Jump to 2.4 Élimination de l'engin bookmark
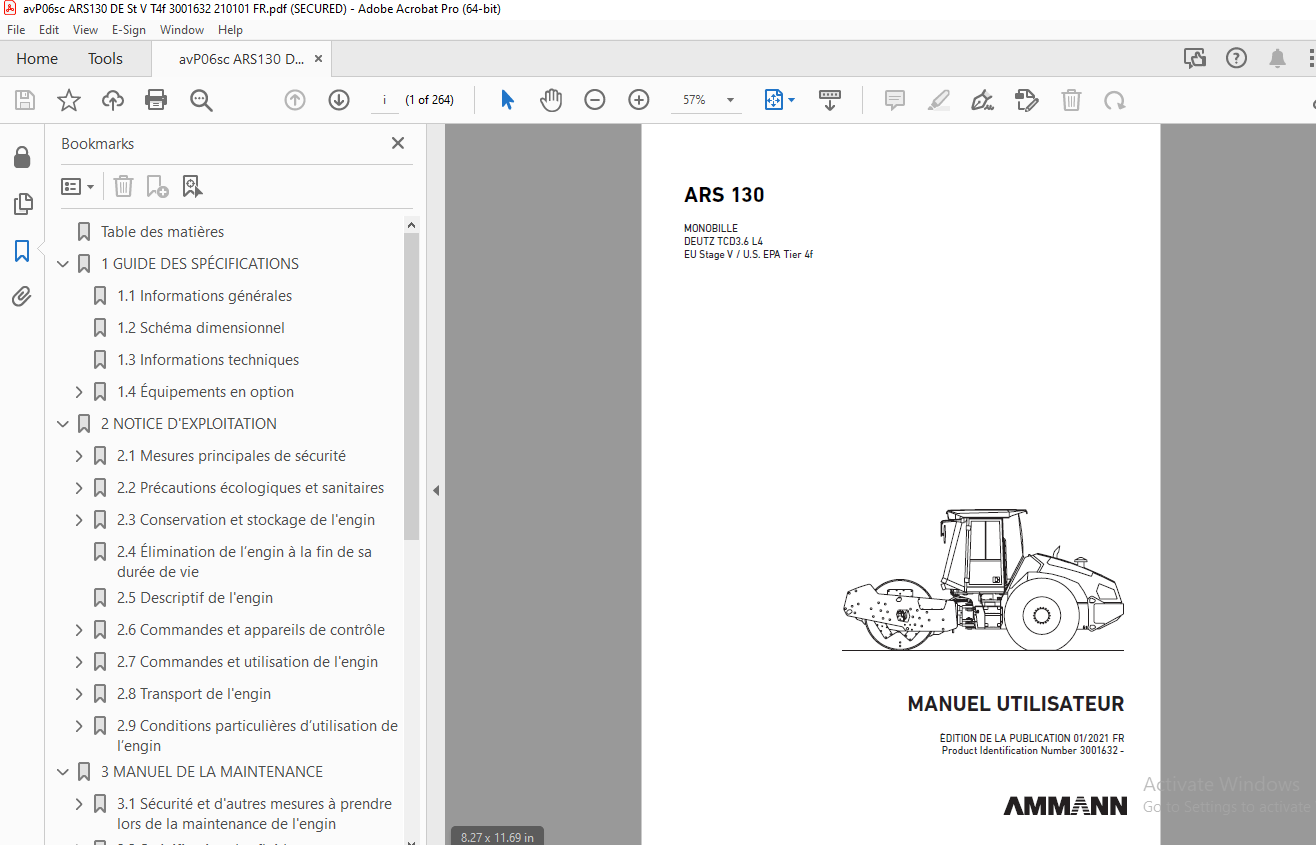 244,562
